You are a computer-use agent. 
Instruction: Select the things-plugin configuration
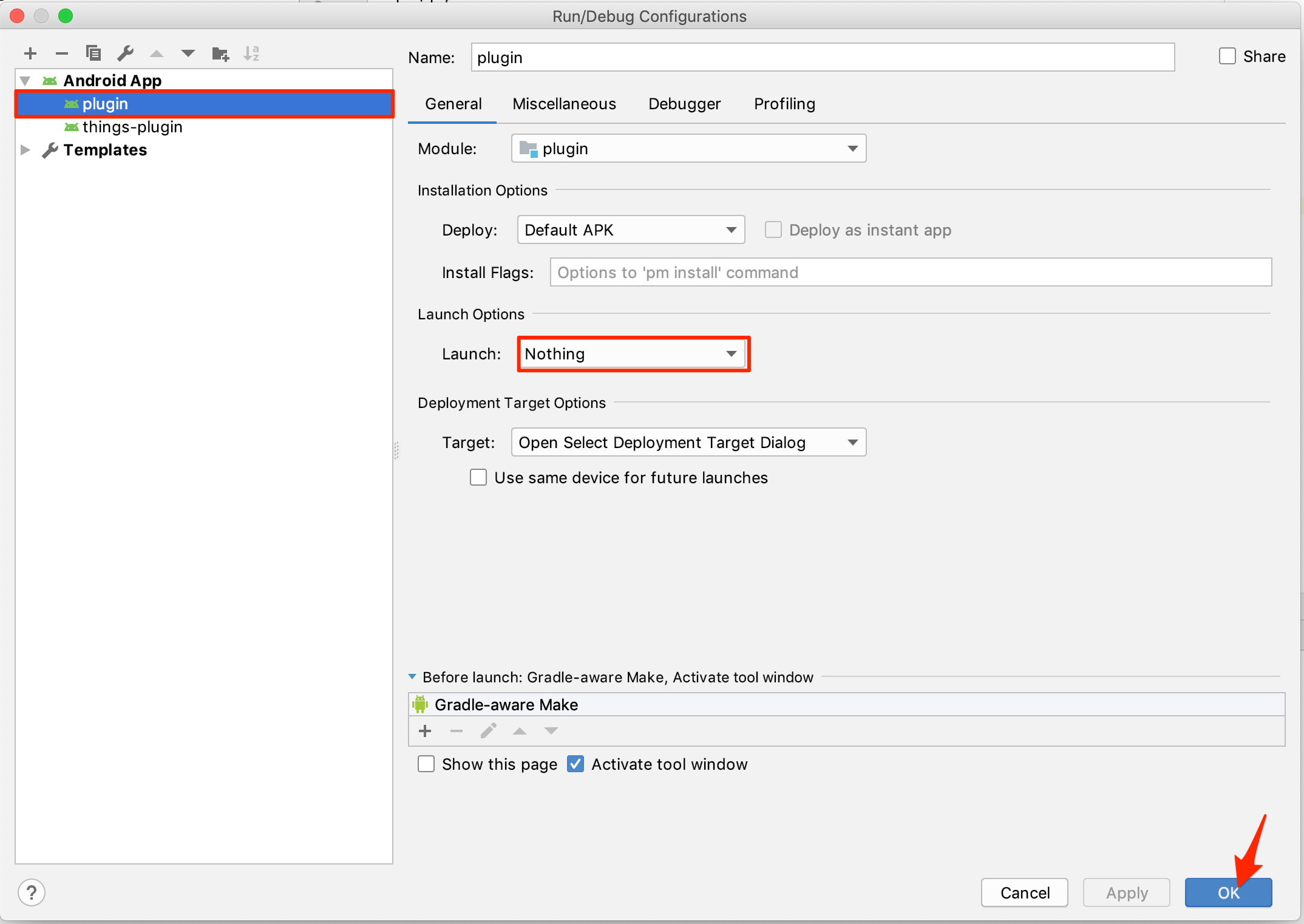[132, 127]
